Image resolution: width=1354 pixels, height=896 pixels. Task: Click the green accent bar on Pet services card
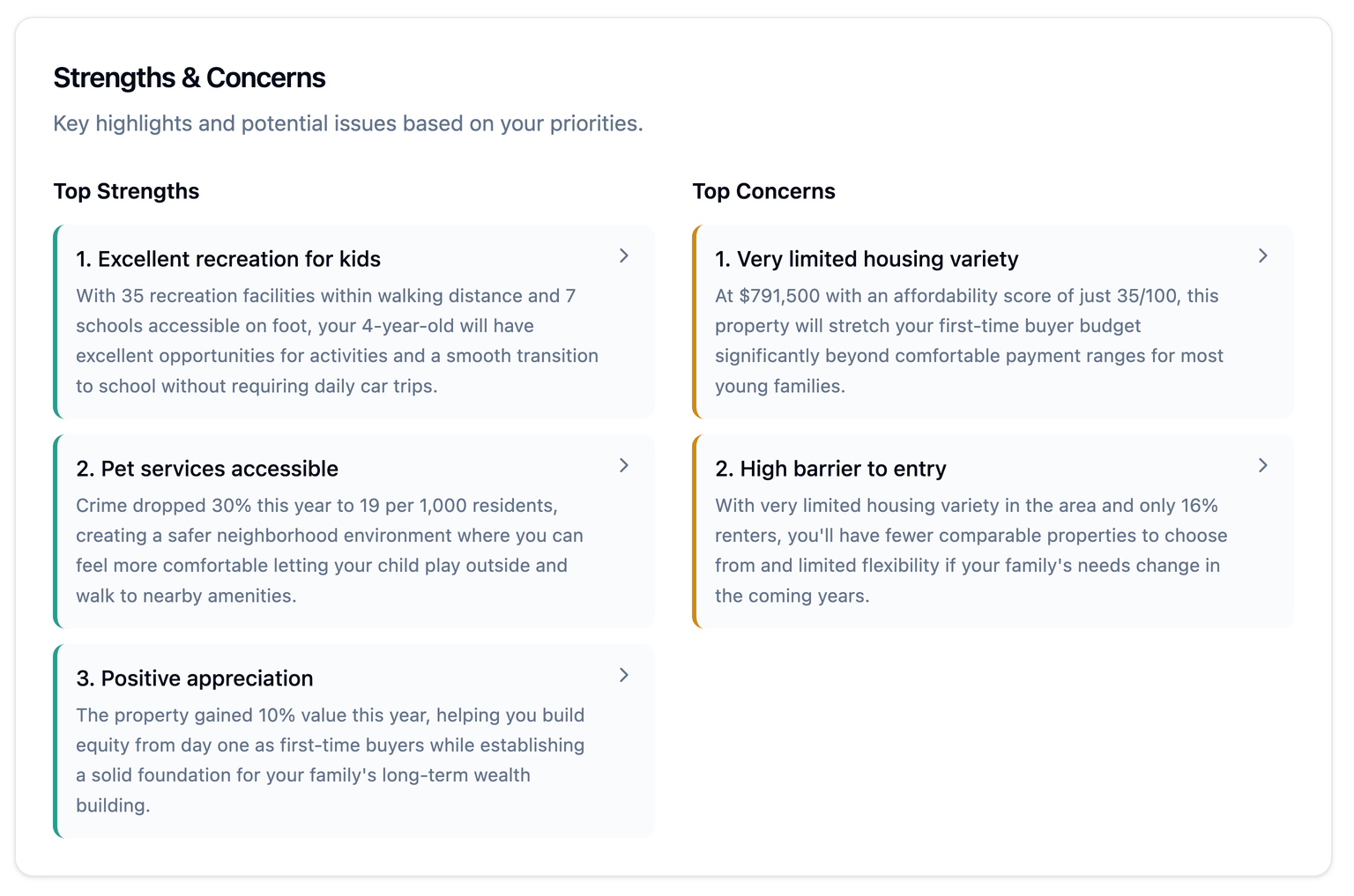pyautogui.click(x=56, y=531)
